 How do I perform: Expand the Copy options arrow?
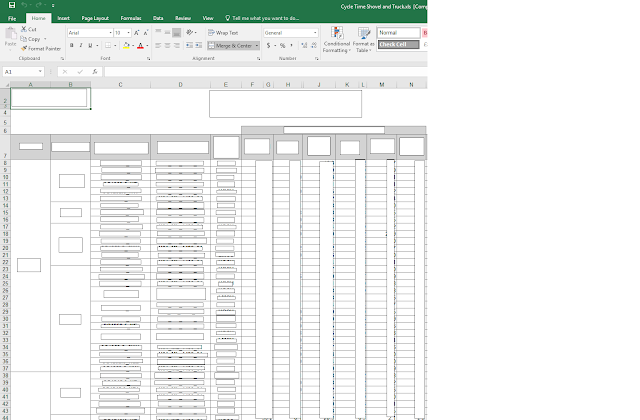click(x=45, y=39)
